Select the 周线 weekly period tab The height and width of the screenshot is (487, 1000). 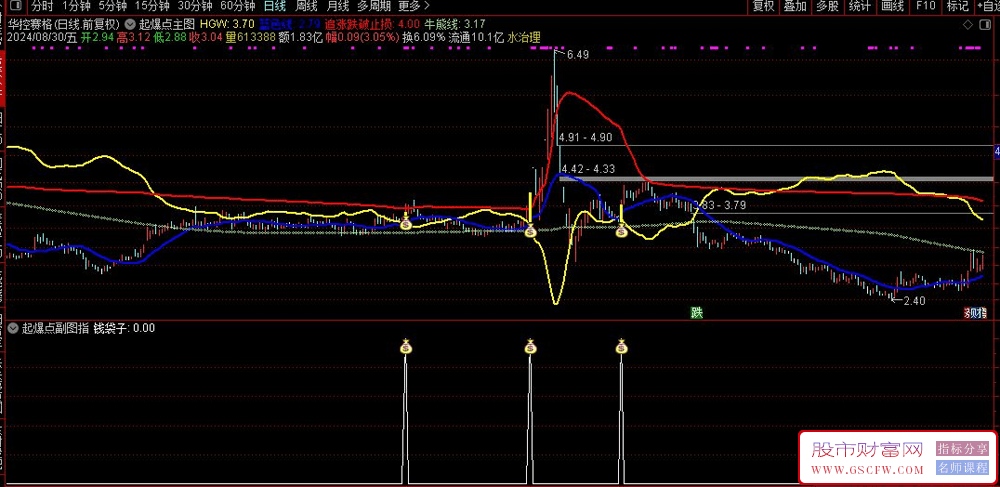307,6
